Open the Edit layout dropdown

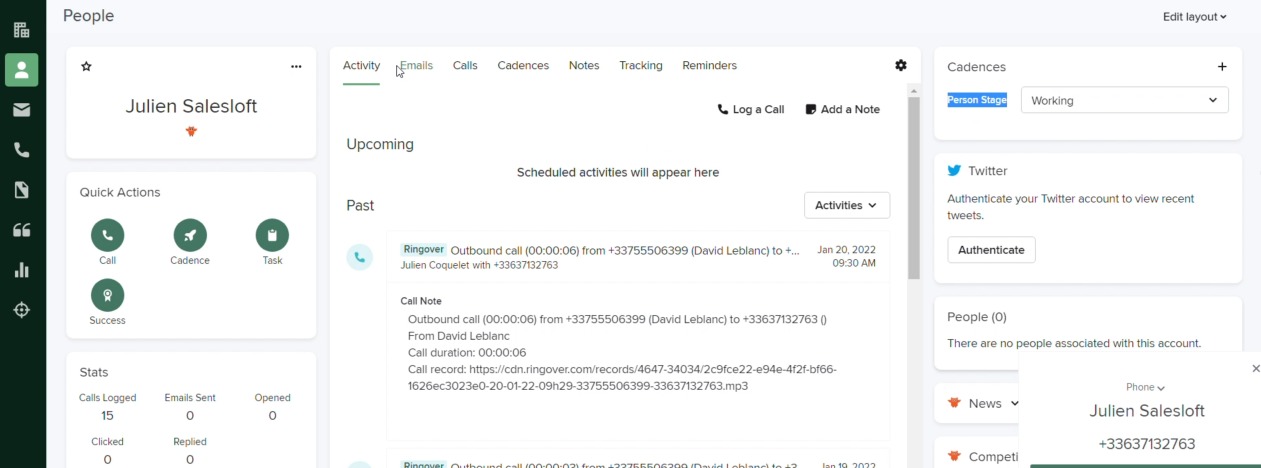click(1195, 17)
